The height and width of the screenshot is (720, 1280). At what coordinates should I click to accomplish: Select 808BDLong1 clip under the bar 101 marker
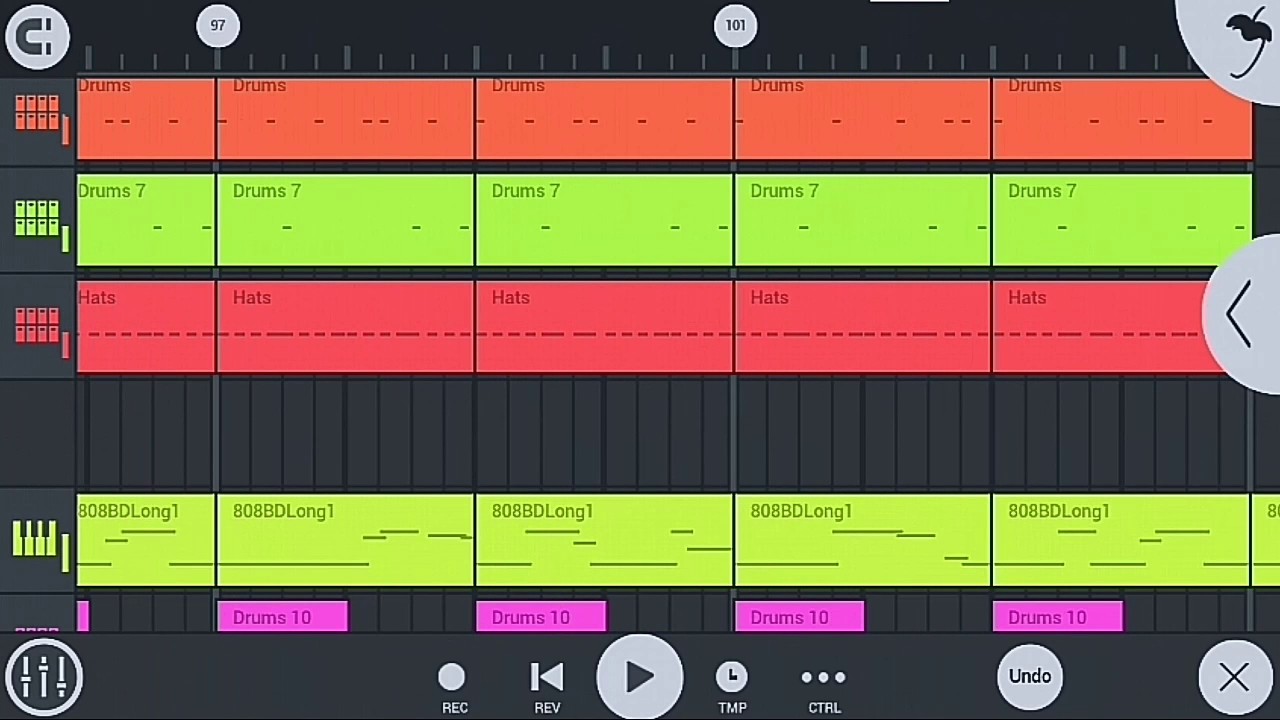tap(863, 540)
